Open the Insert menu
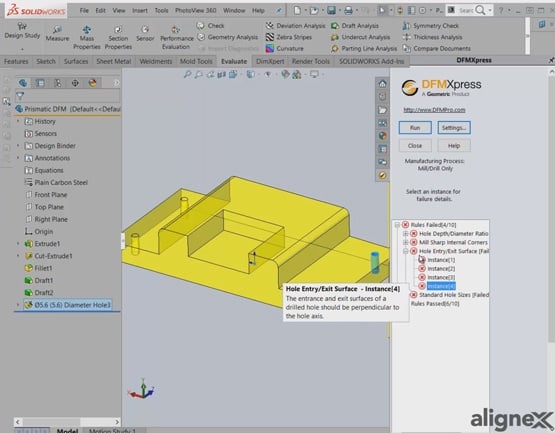 coord(140,11)
